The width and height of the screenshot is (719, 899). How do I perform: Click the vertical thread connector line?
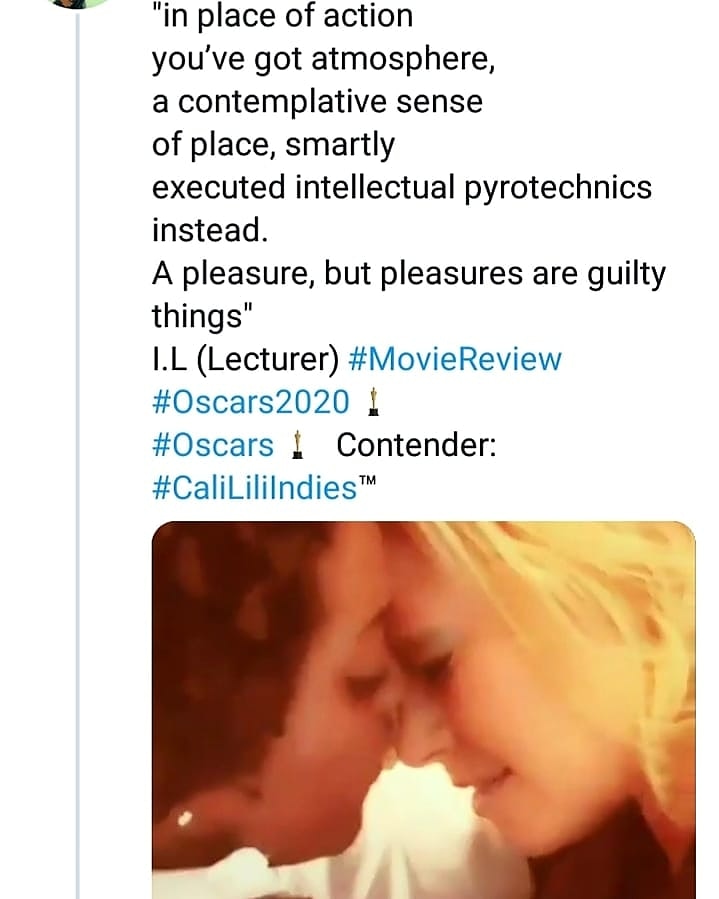click(78, 450)
